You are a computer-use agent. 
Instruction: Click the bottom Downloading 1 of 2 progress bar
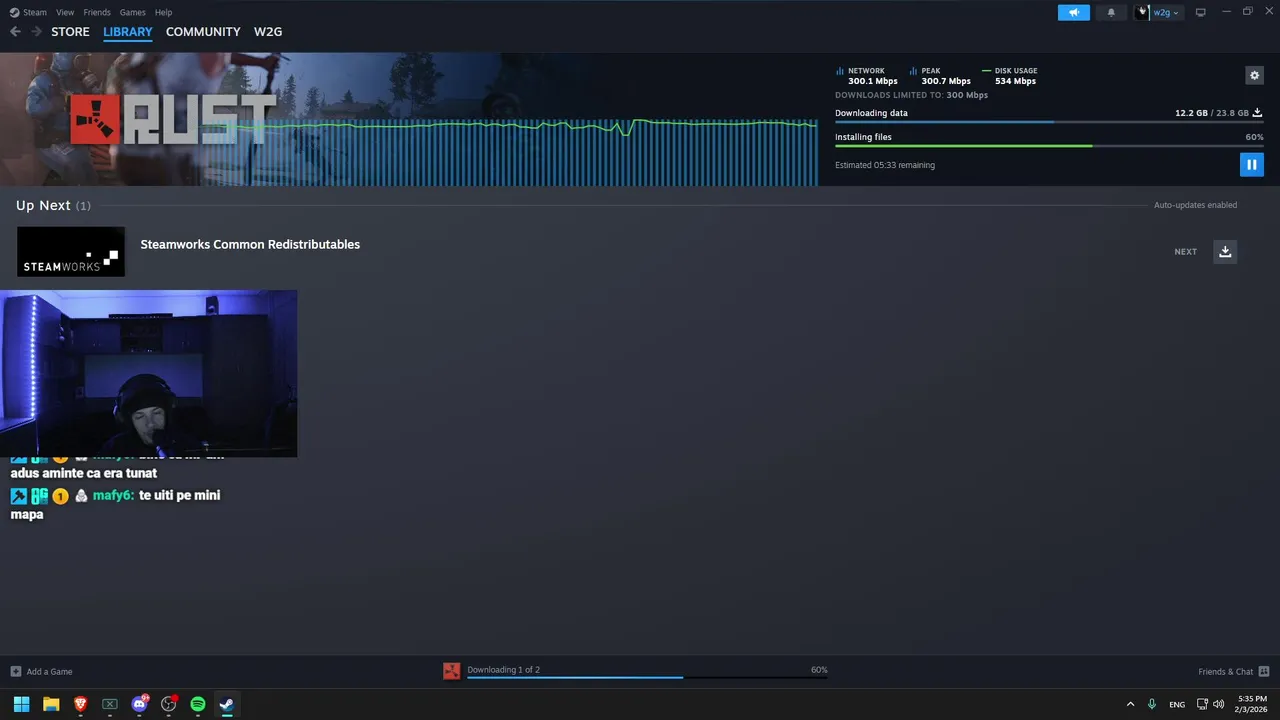click(x=647, y=677)
